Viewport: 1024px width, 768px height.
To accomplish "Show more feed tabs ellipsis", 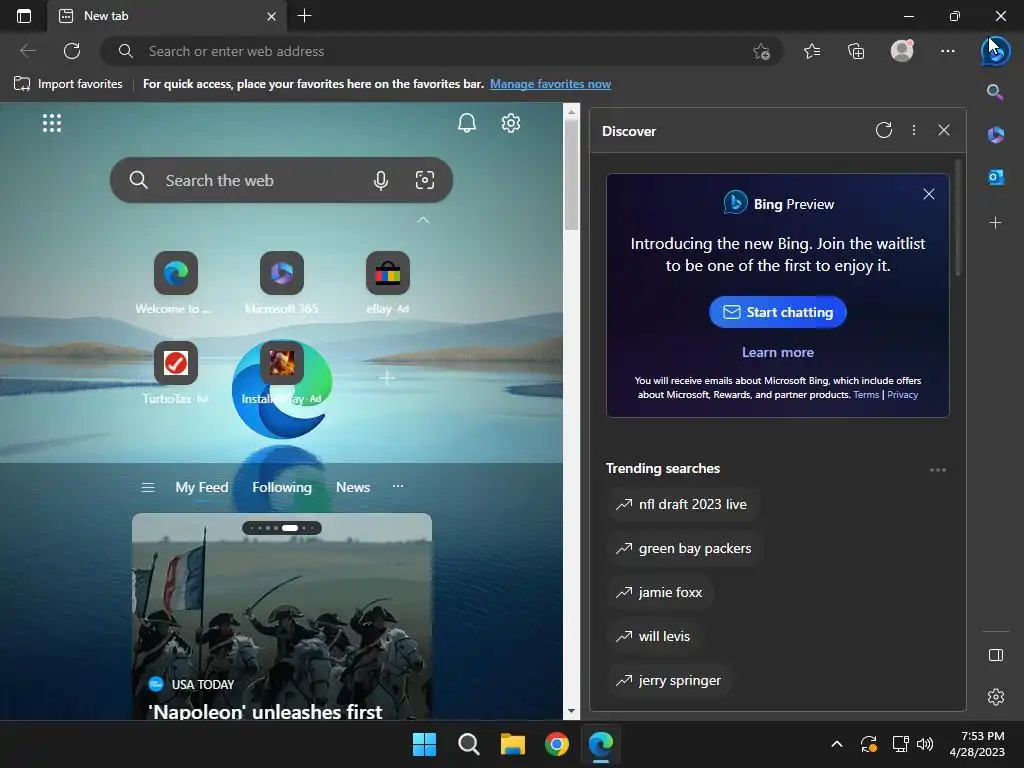I will tap(398, 486).
